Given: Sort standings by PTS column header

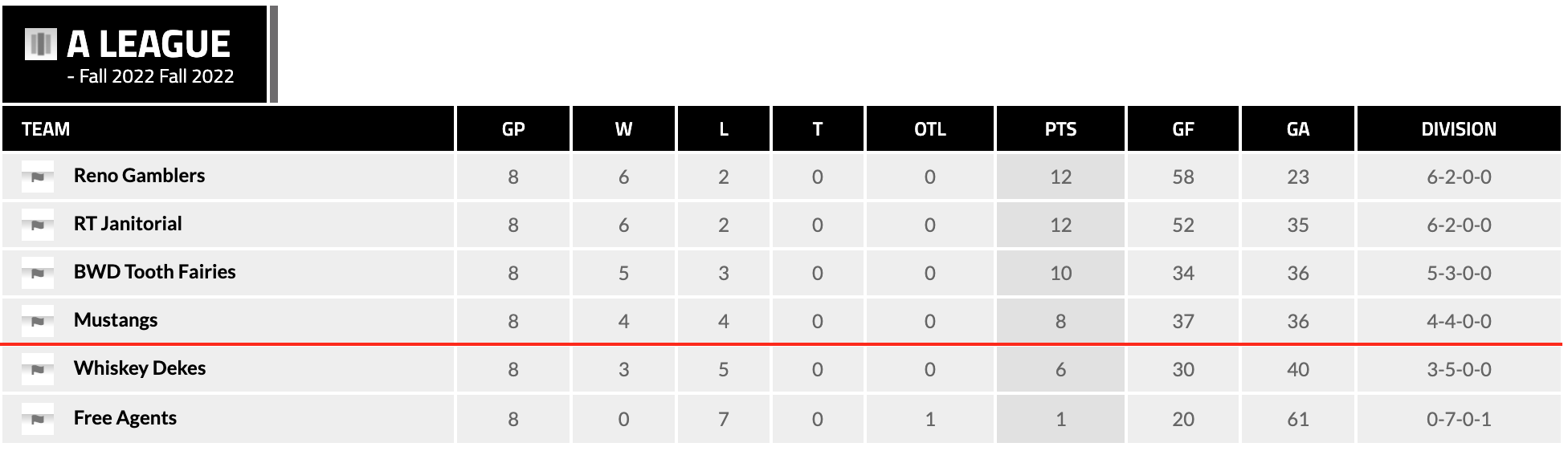Looking at the screenshot, I should pyautogui.click(x=1060, y=129).
